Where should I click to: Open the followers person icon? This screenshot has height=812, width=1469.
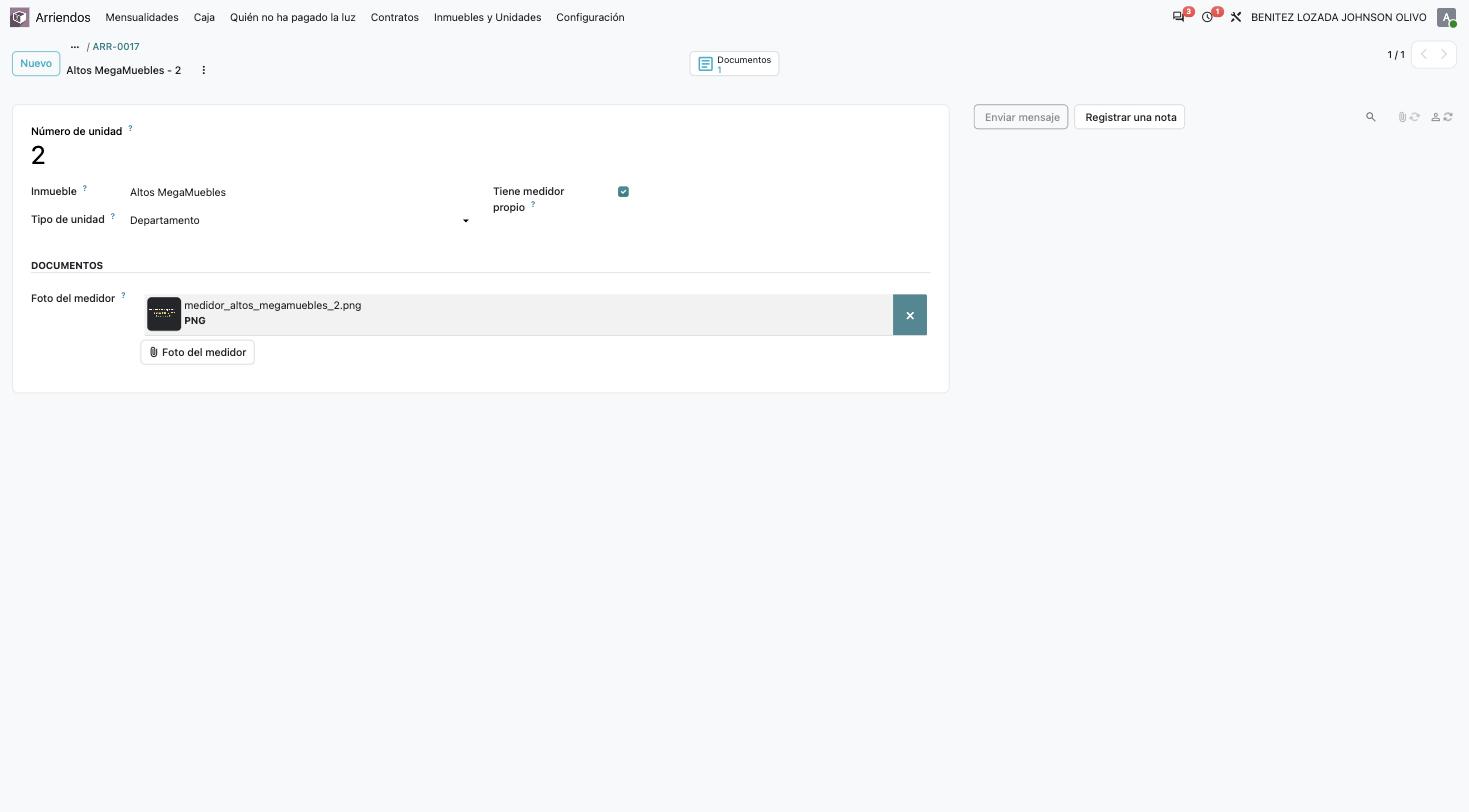point(1435,117)
